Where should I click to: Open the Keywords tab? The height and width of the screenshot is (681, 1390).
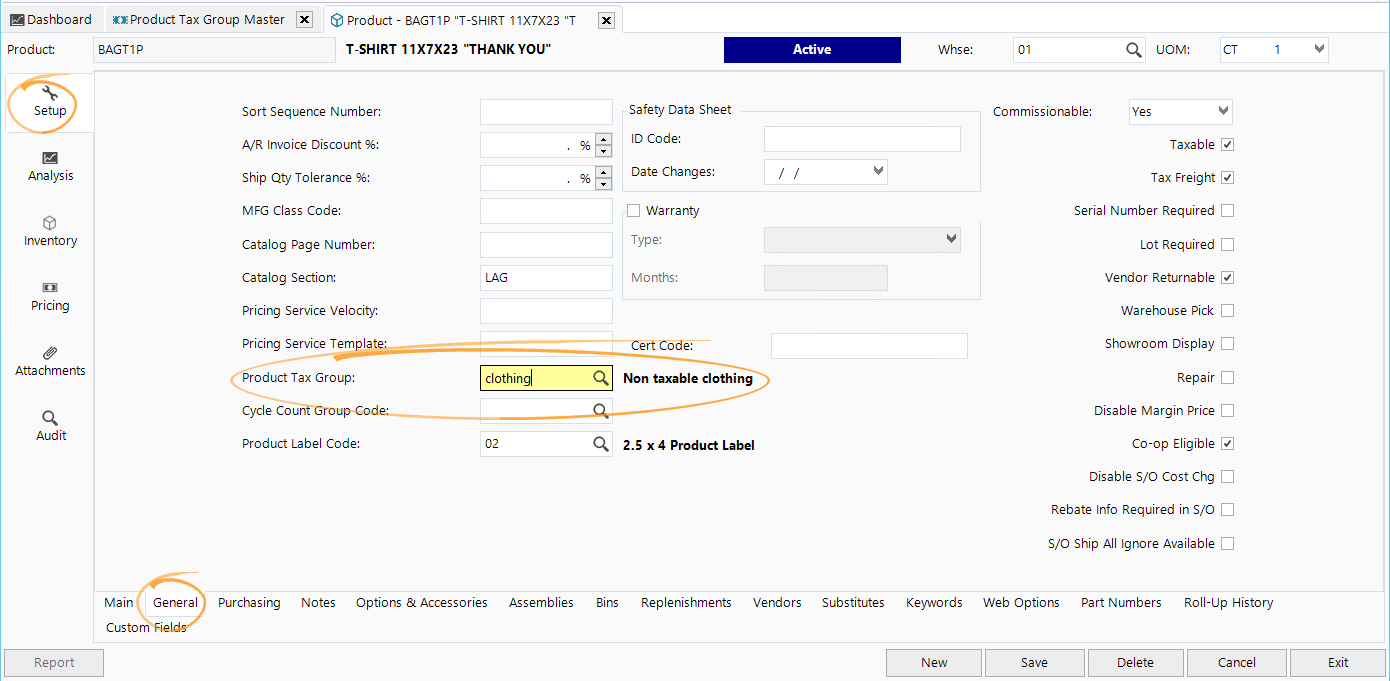pyautogui.click(x=933, y=602)
